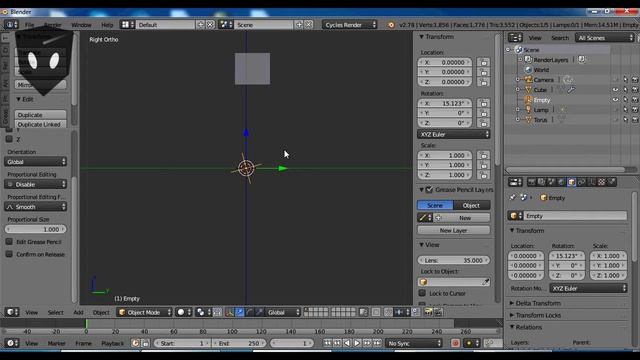Open the Constraints properties tab icon
640x360 pixels.
(582, 182)
